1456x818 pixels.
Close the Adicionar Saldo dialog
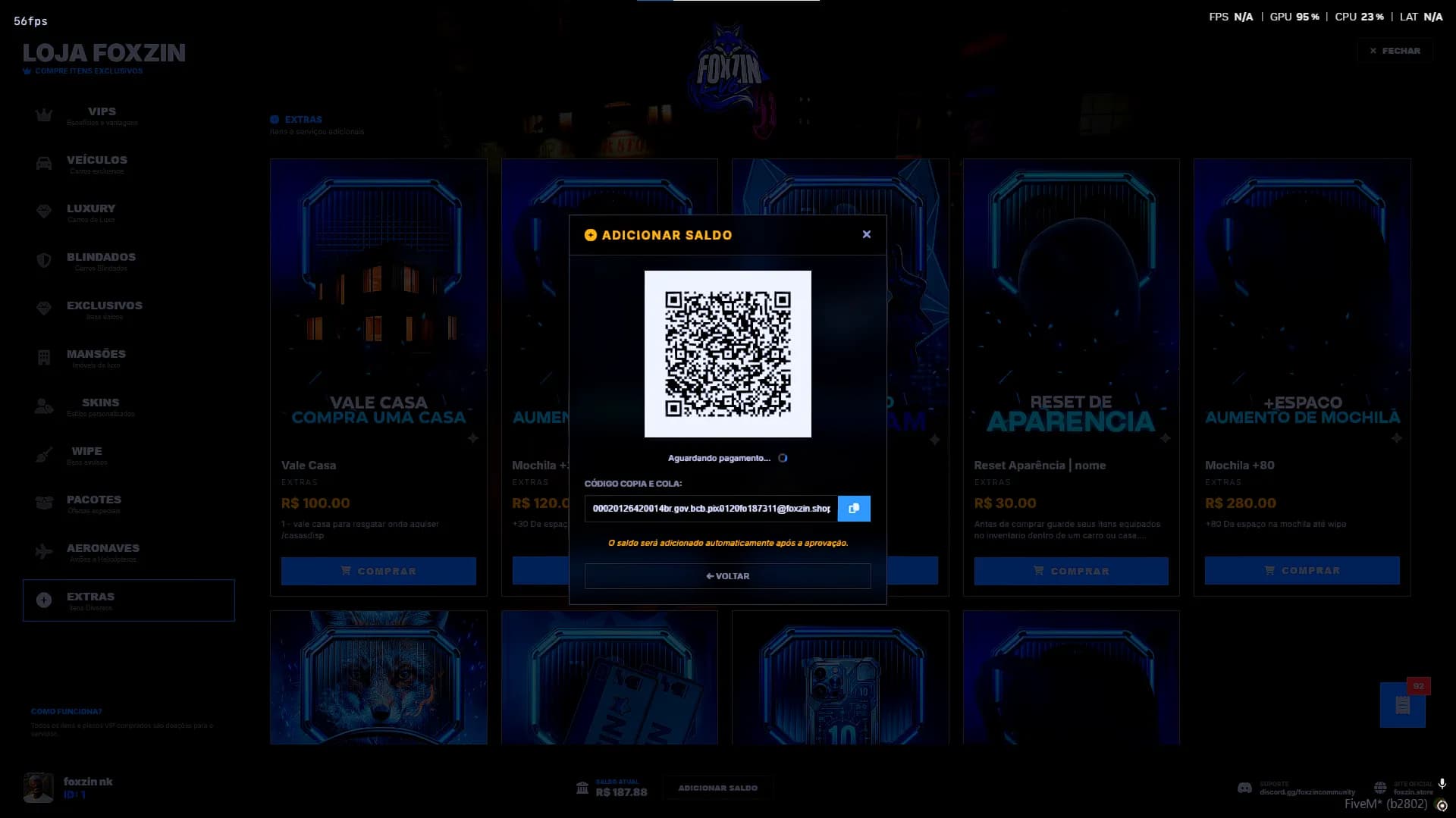coord(867,234)
